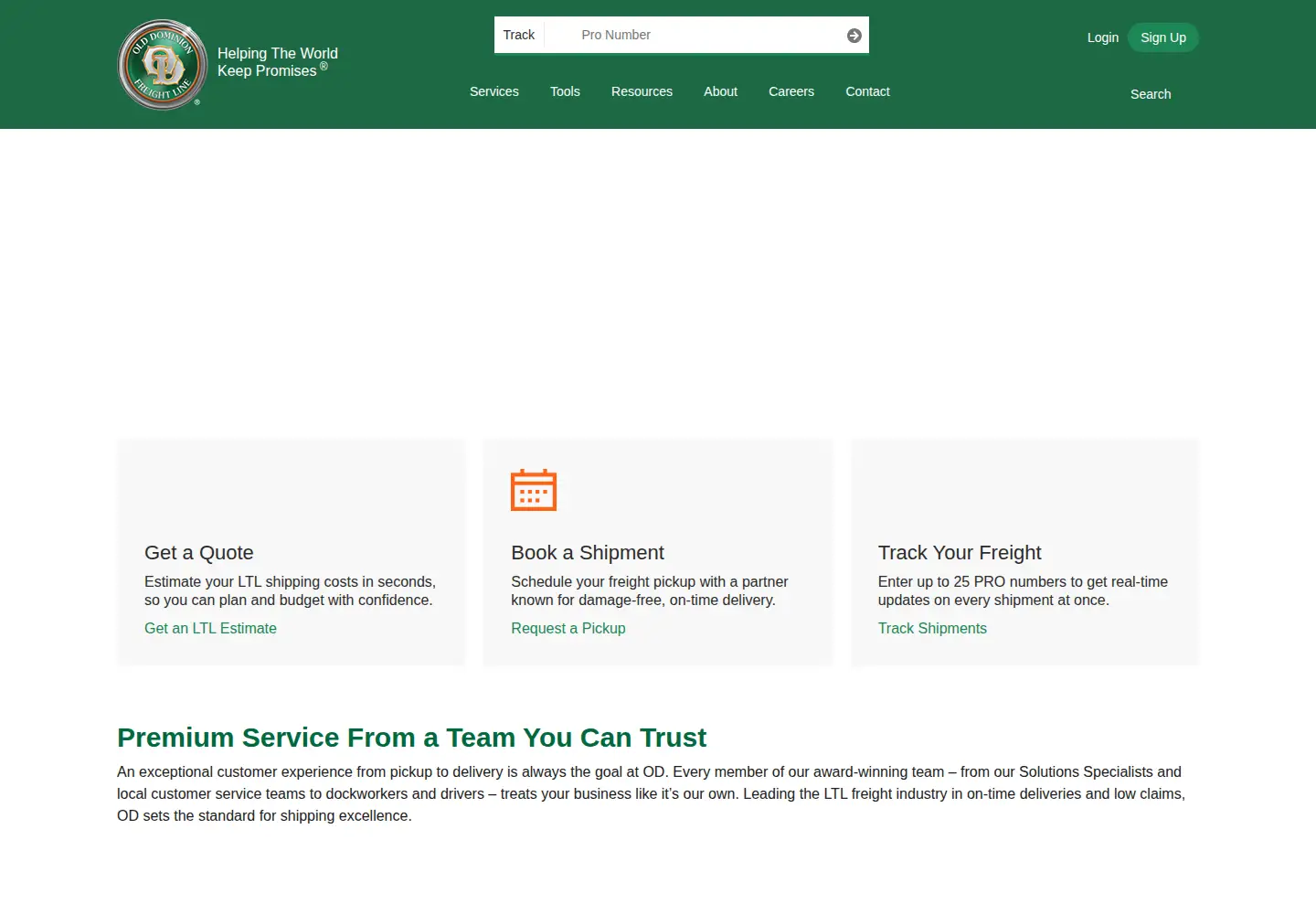The width and height of the screenshot is (1316, 914).
Task: Click the Helping The World Keep Promises tagline
Action: 278,62
